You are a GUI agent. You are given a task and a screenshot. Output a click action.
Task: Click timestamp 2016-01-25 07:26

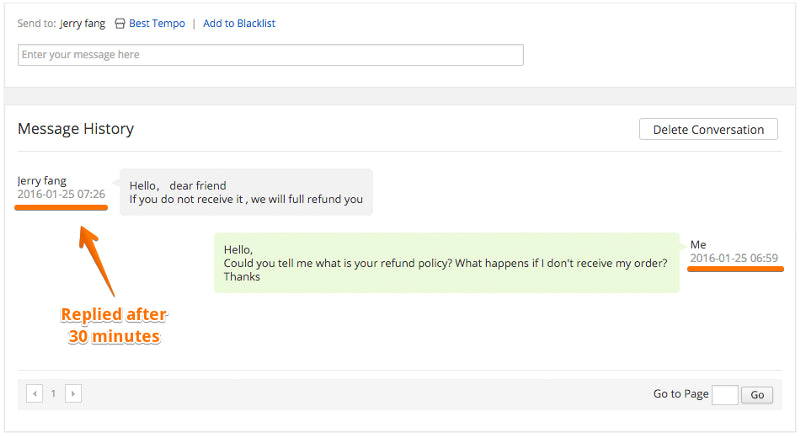[61, 194]
